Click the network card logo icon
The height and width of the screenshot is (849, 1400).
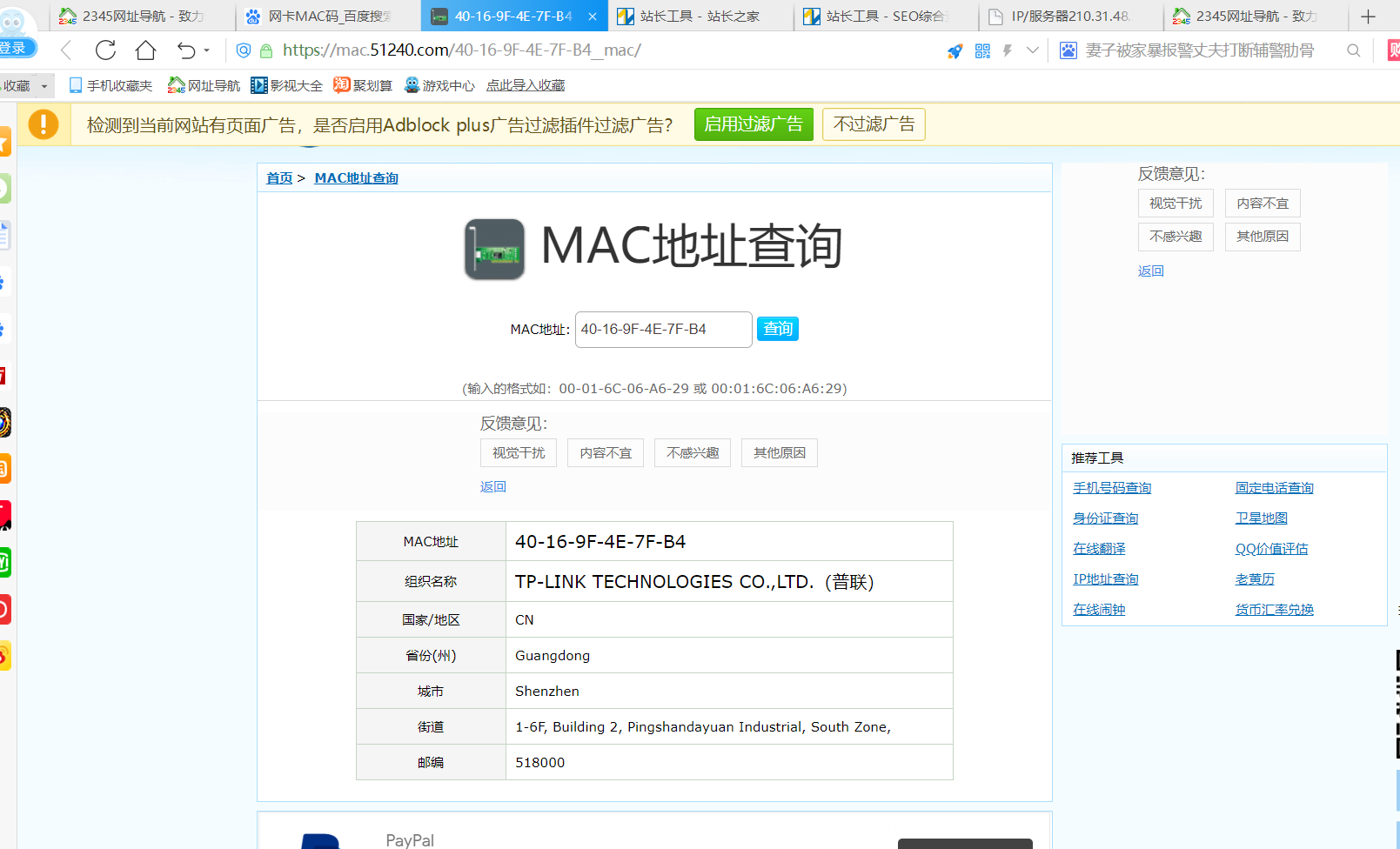point(494,250)
